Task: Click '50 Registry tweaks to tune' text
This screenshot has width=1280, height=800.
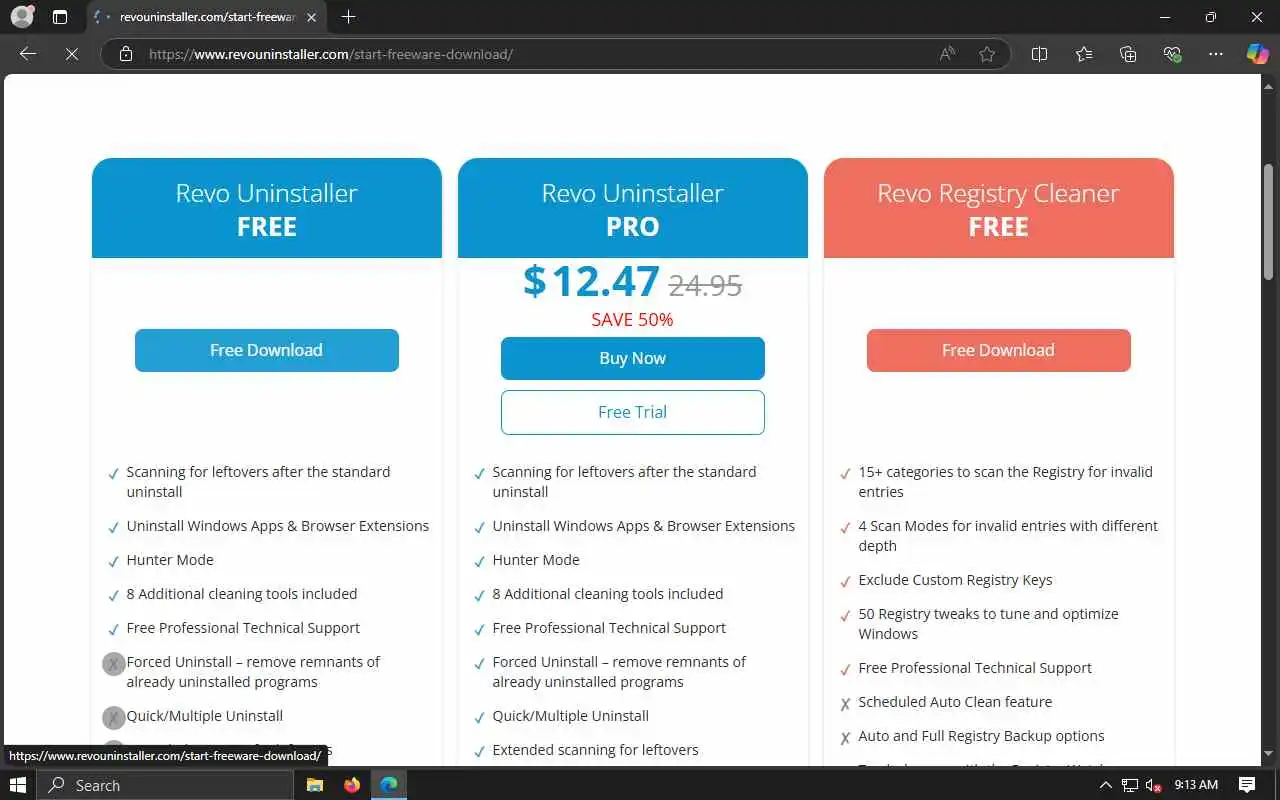Action: [x=988, y=624]
